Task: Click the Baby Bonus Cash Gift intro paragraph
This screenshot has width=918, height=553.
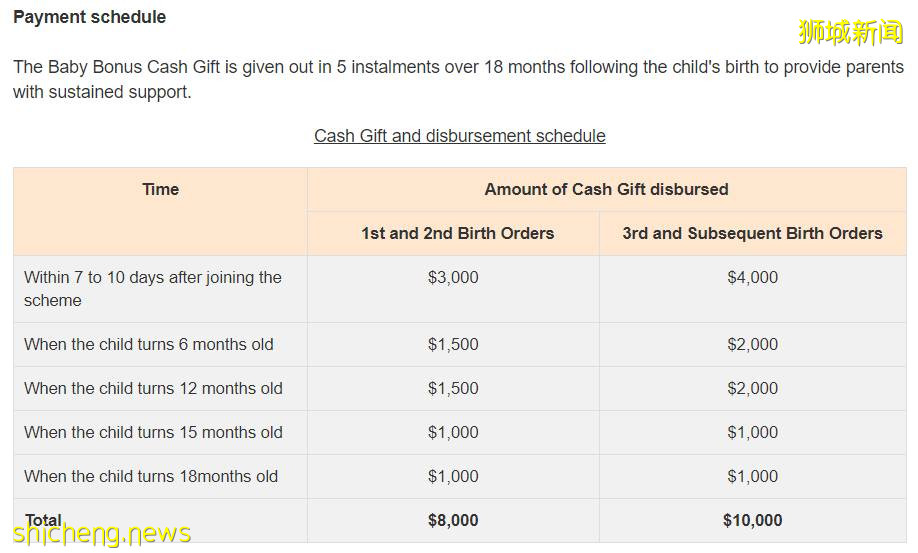Action: [x=458, y=80]
